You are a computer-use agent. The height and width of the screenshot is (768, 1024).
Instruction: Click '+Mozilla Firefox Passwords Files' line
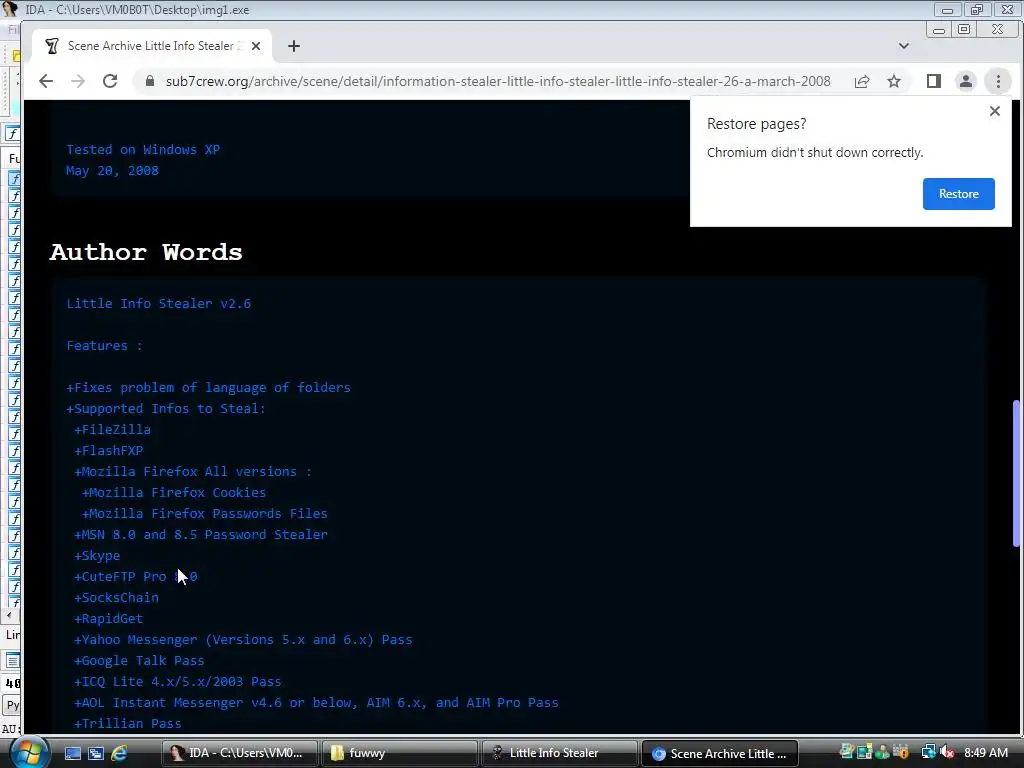pos(204,513)
